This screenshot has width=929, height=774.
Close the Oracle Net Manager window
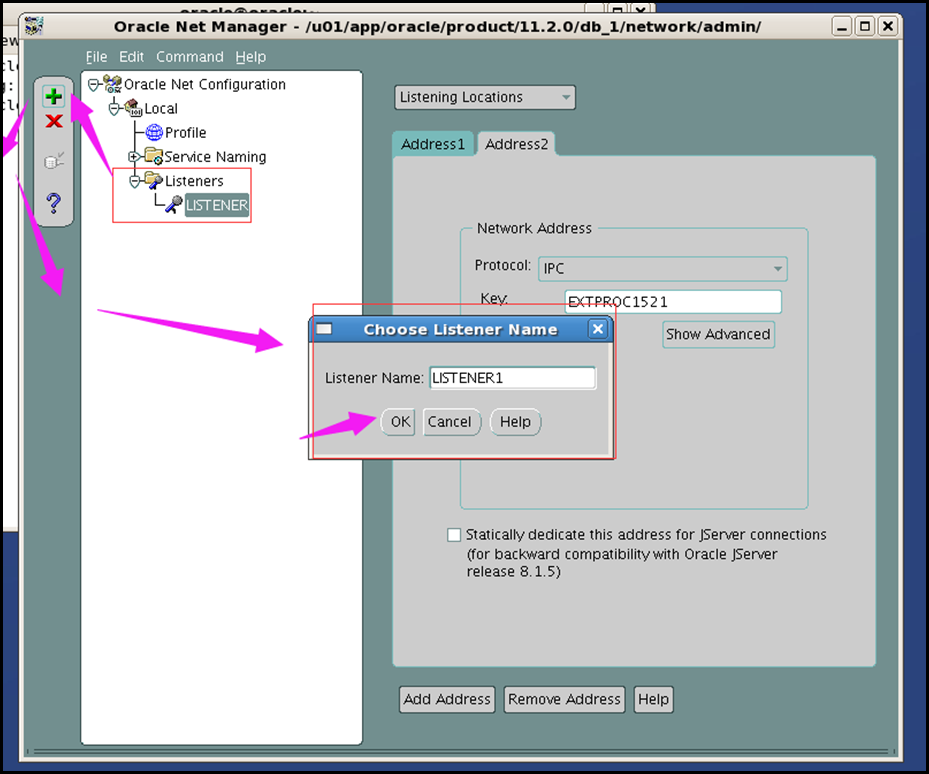point(888,26)
